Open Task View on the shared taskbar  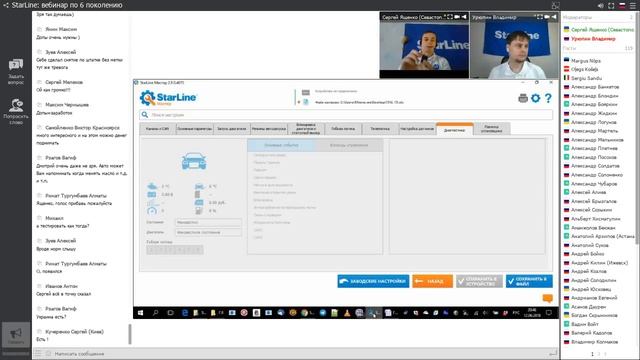170,313
